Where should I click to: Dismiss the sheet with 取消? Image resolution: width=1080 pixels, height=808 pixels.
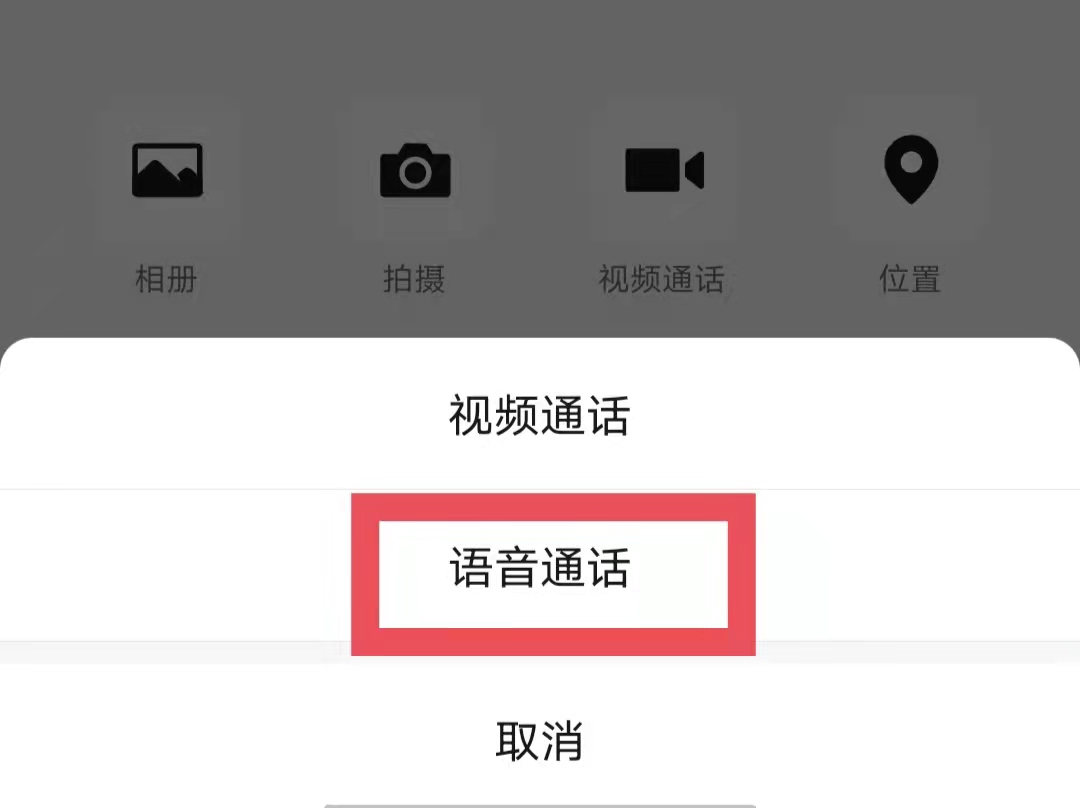540,742
